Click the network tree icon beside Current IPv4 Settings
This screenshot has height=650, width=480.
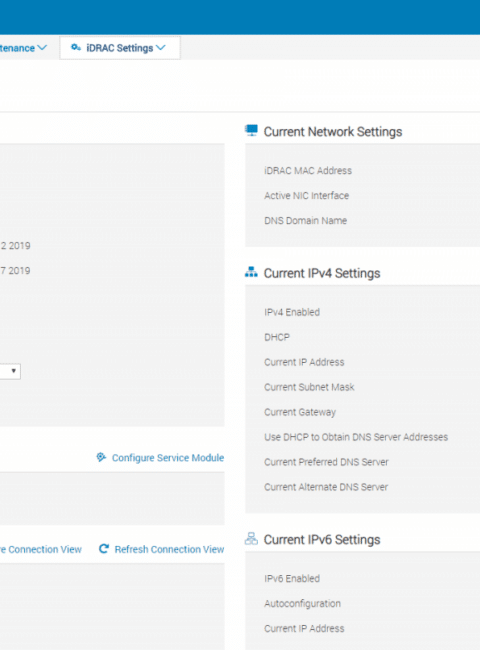pyautogui.click(x=251, y=272)
